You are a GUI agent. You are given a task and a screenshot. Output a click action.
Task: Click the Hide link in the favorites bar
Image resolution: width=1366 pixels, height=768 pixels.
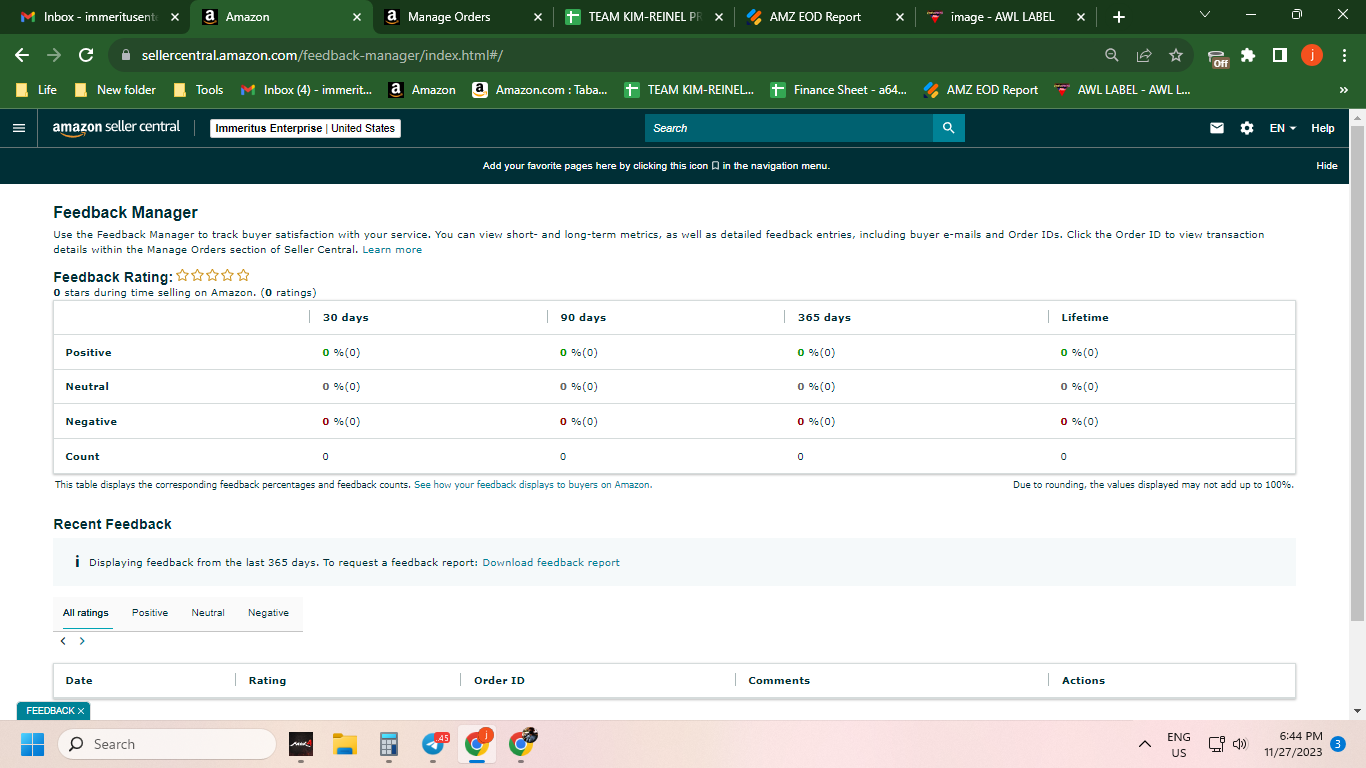(x=1327, y=166)
